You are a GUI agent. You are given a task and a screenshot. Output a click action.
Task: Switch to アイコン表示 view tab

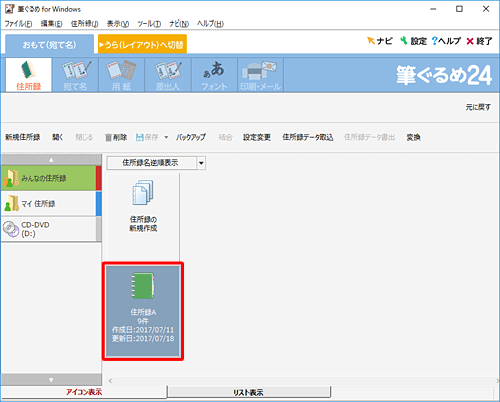[84, 392]
